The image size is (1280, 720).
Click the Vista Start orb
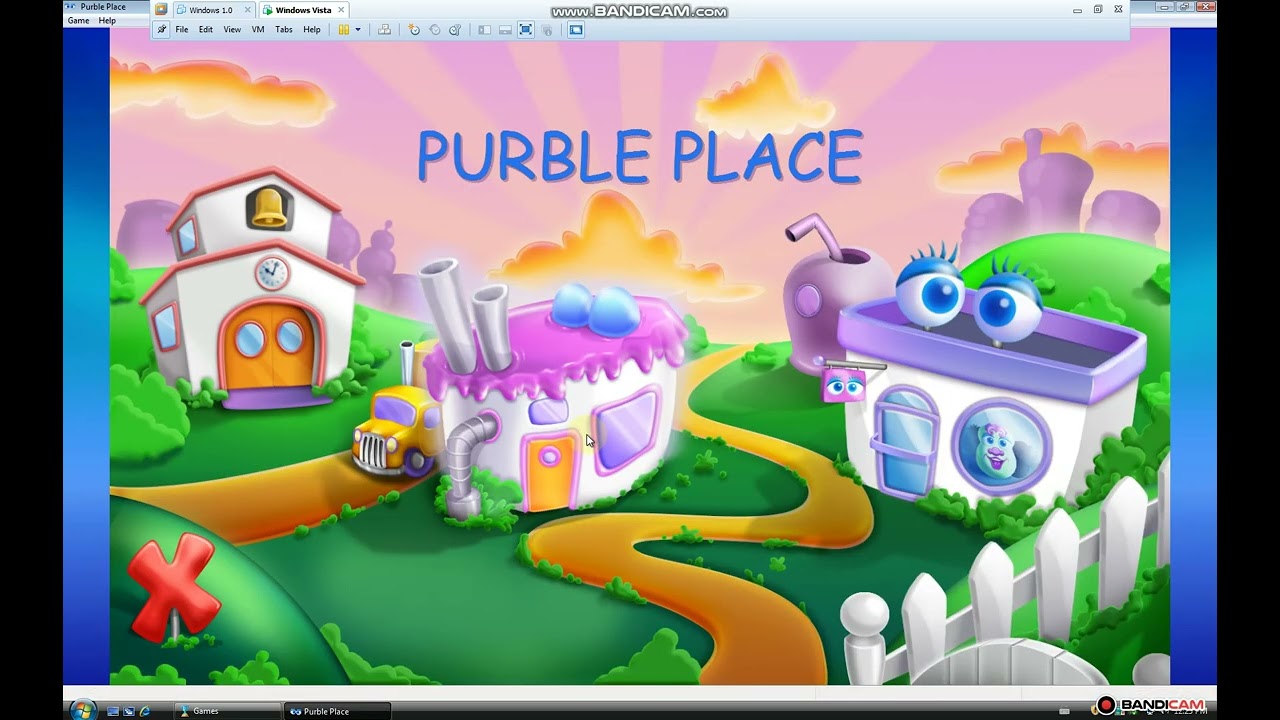[84, 711]
